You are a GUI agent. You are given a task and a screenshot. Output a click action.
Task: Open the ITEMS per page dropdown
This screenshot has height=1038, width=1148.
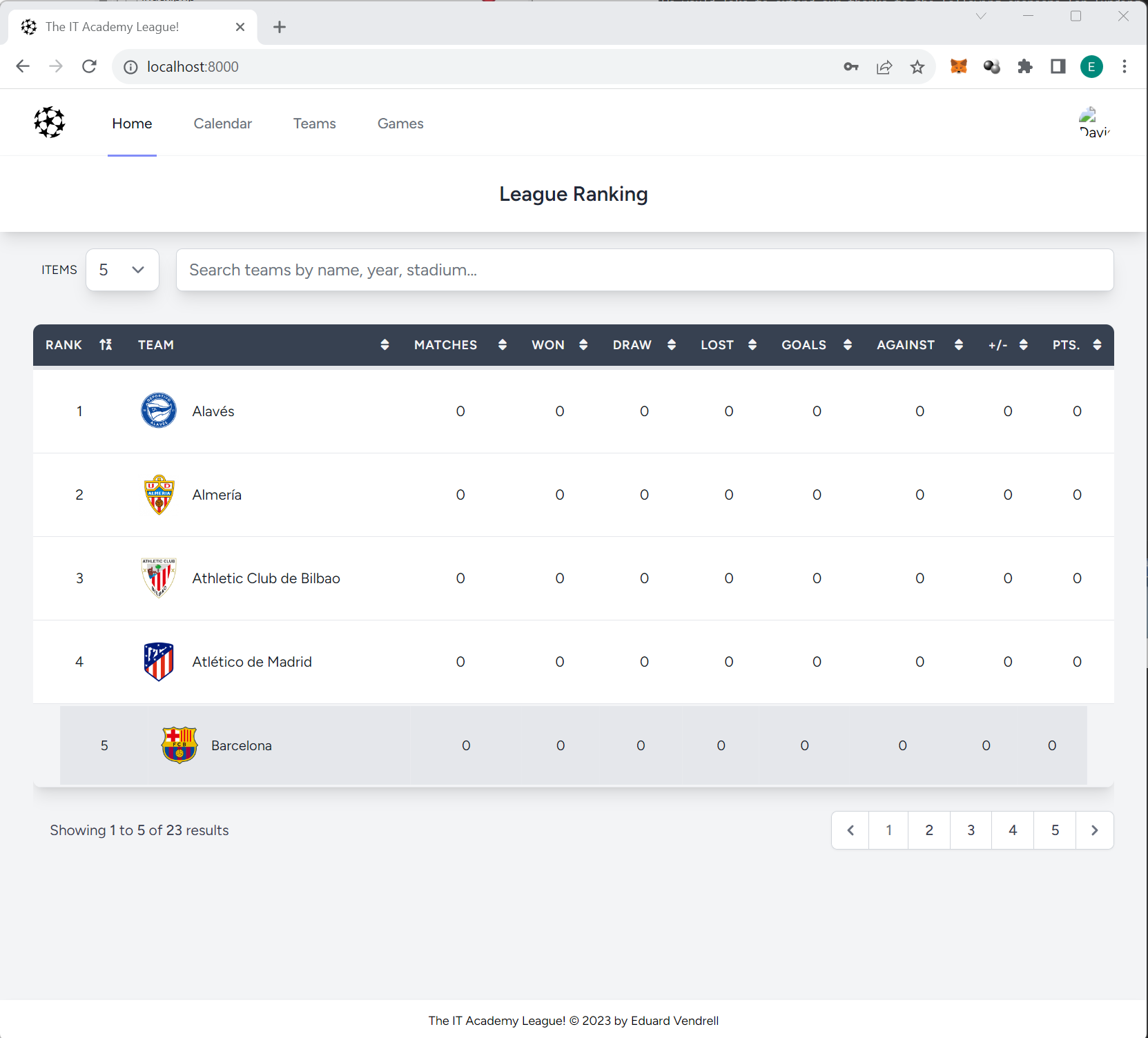coord(122,270)
